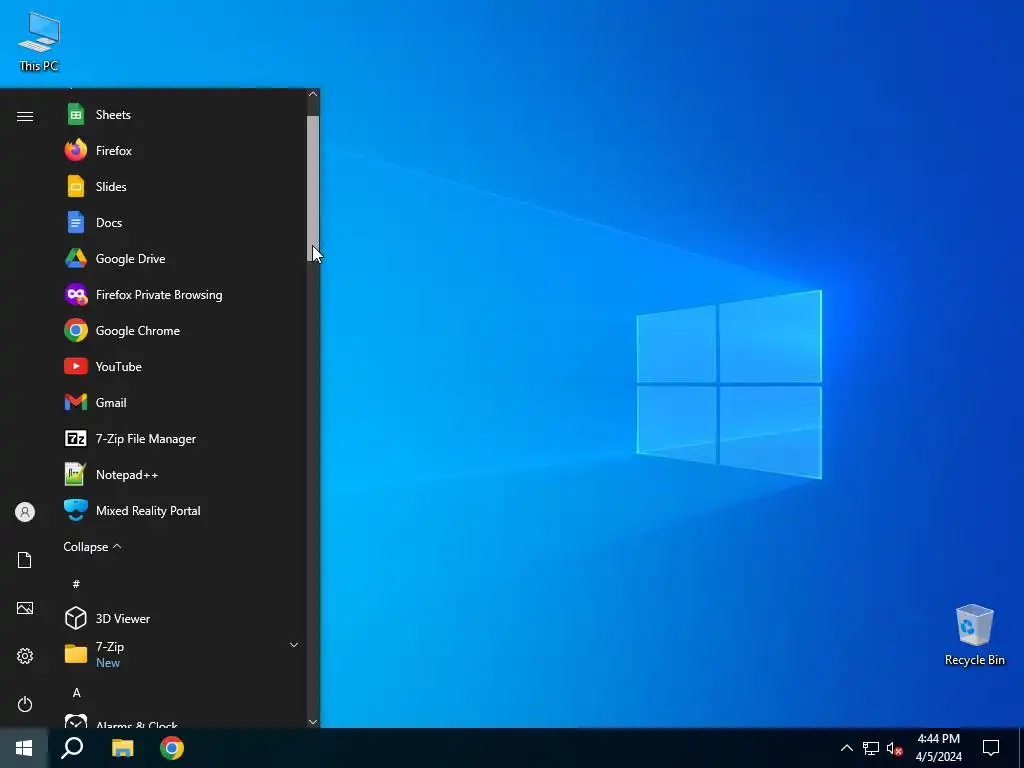Screen dimensions: 1024x768
Task: Open the Gmail app icon
Action: pyautogui.click(x=76, y=402)
